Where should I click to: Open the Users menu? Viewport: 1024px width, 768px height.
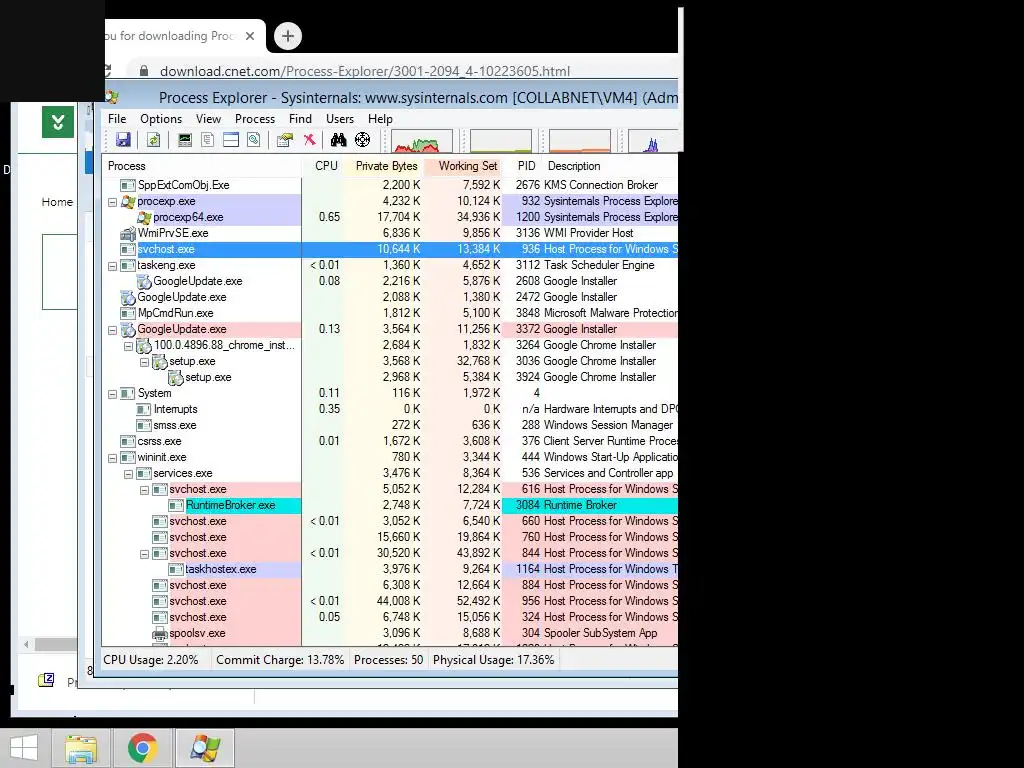340,119
